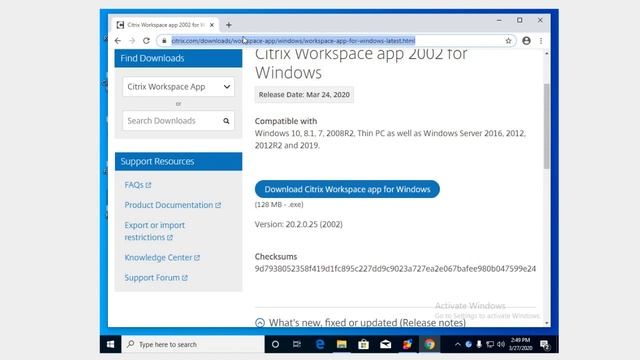
Task: Click the microphone tray icon
Action: (x=479, y=344)
